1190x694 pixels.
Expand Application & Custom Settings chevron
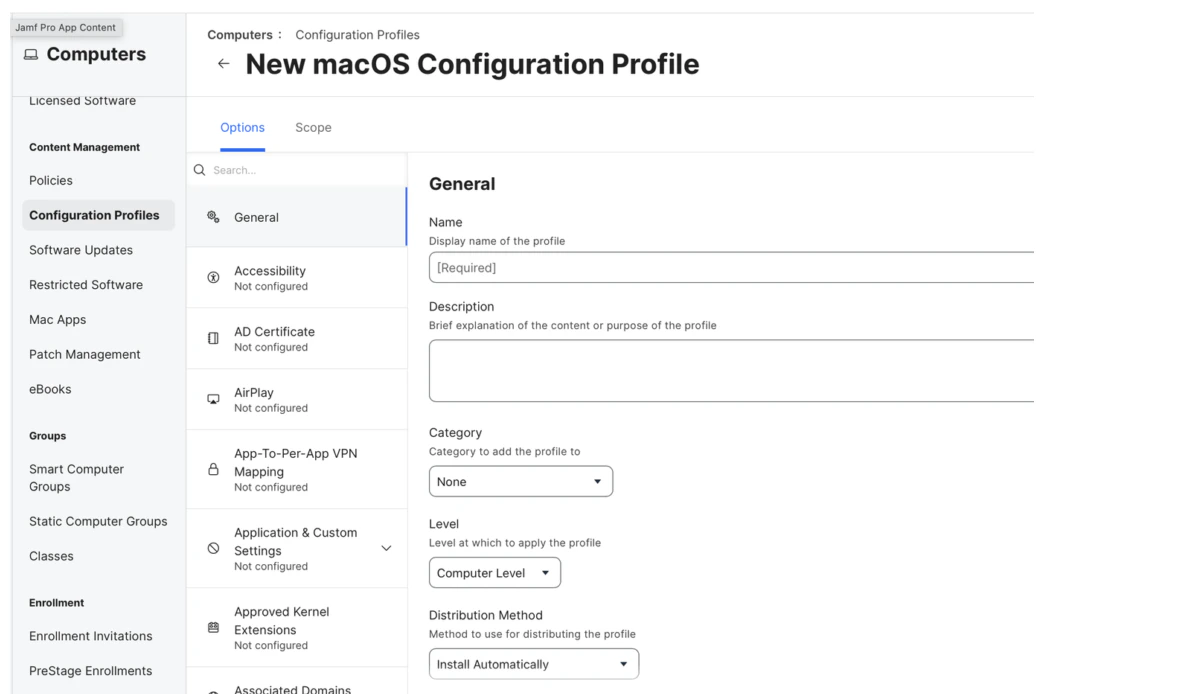coord(387,548)
